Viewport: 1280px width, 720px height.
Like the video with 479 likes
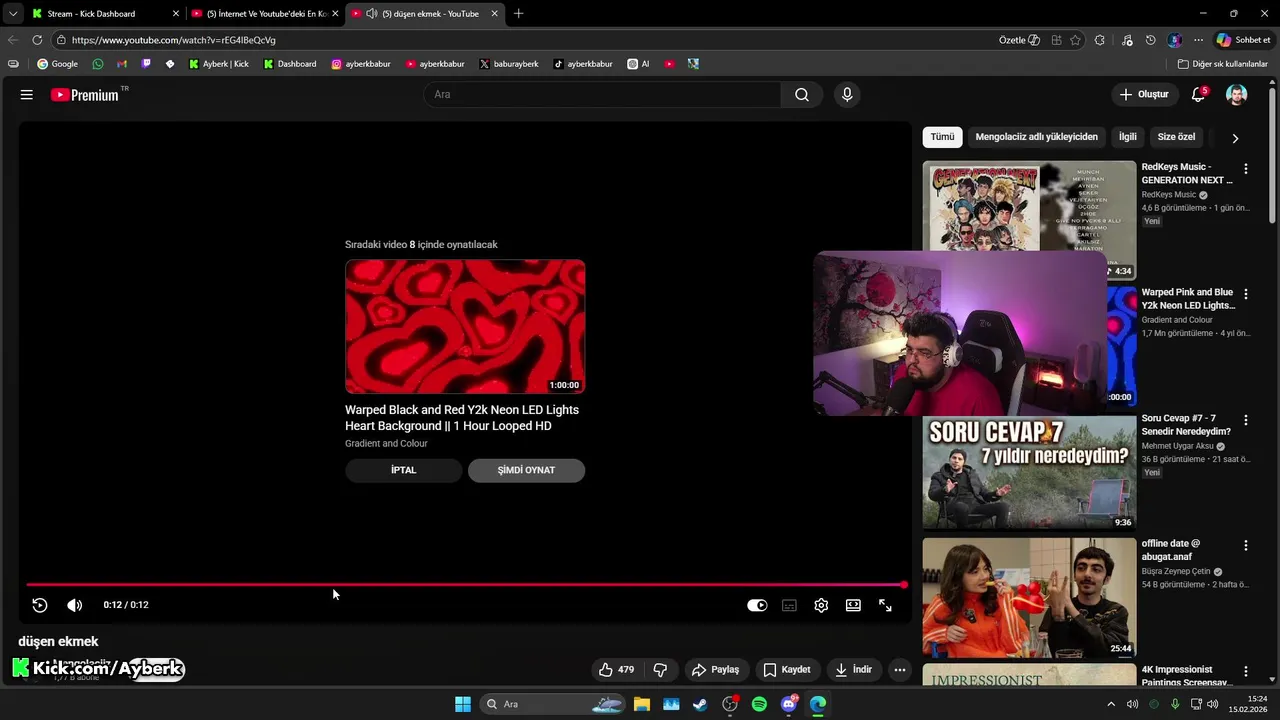coord(617,670)
